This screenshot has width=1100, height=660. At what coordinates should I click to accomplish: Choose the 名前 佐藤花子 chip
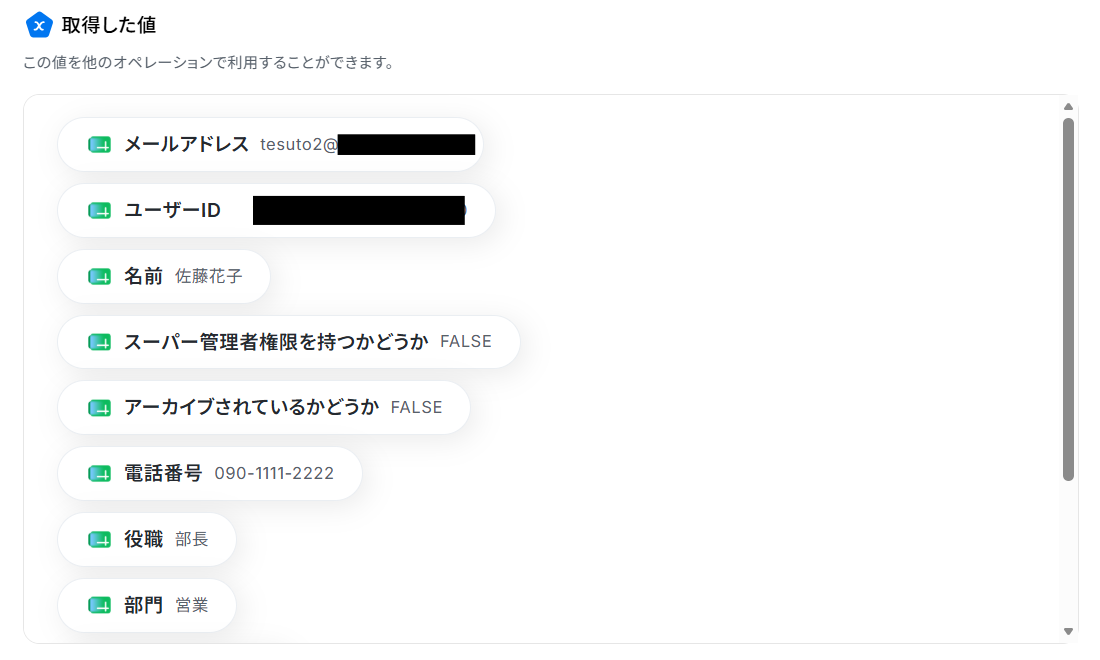point(164,276)
